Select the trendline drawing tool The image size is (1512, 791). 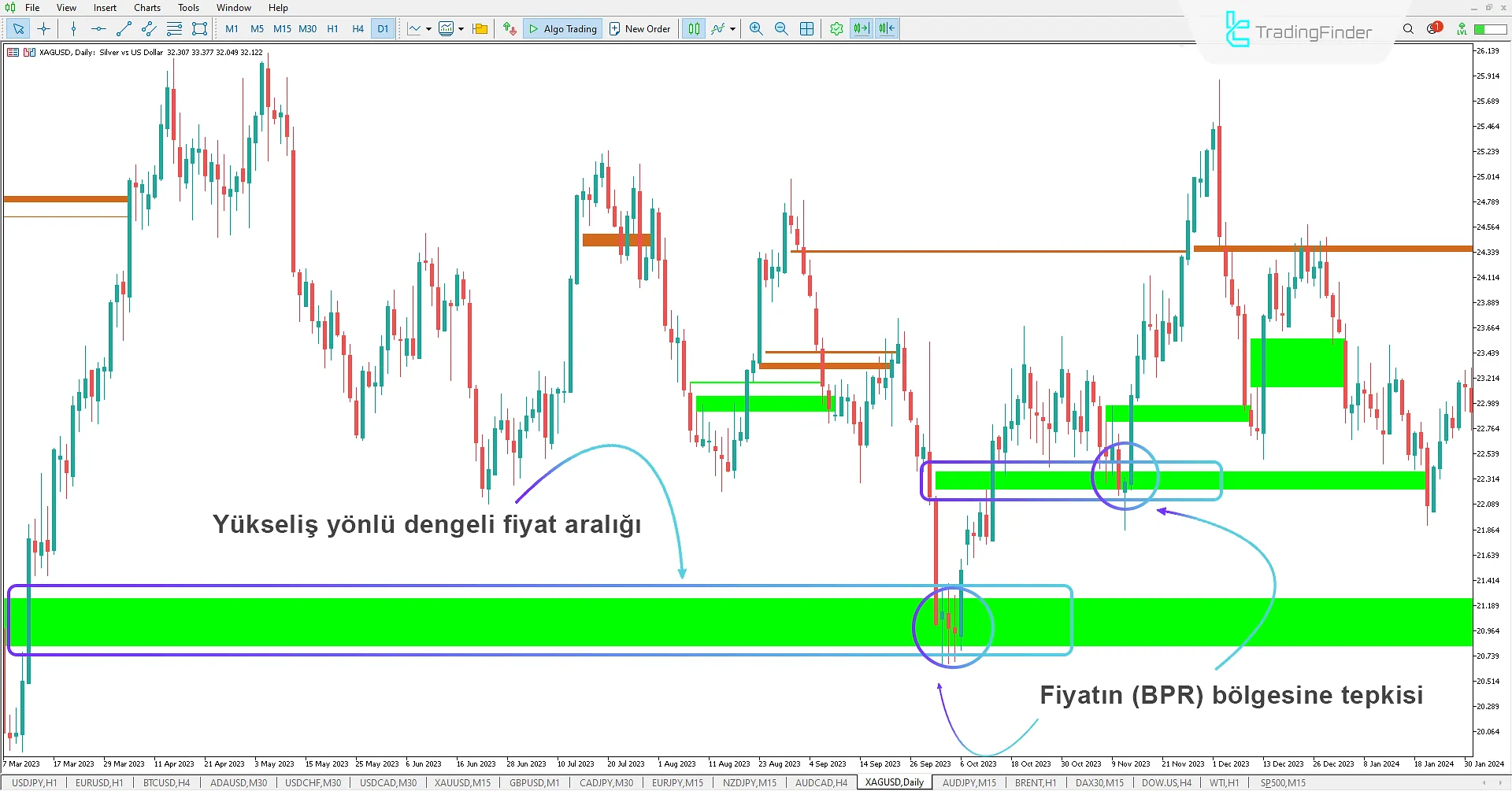pos(124,29)
